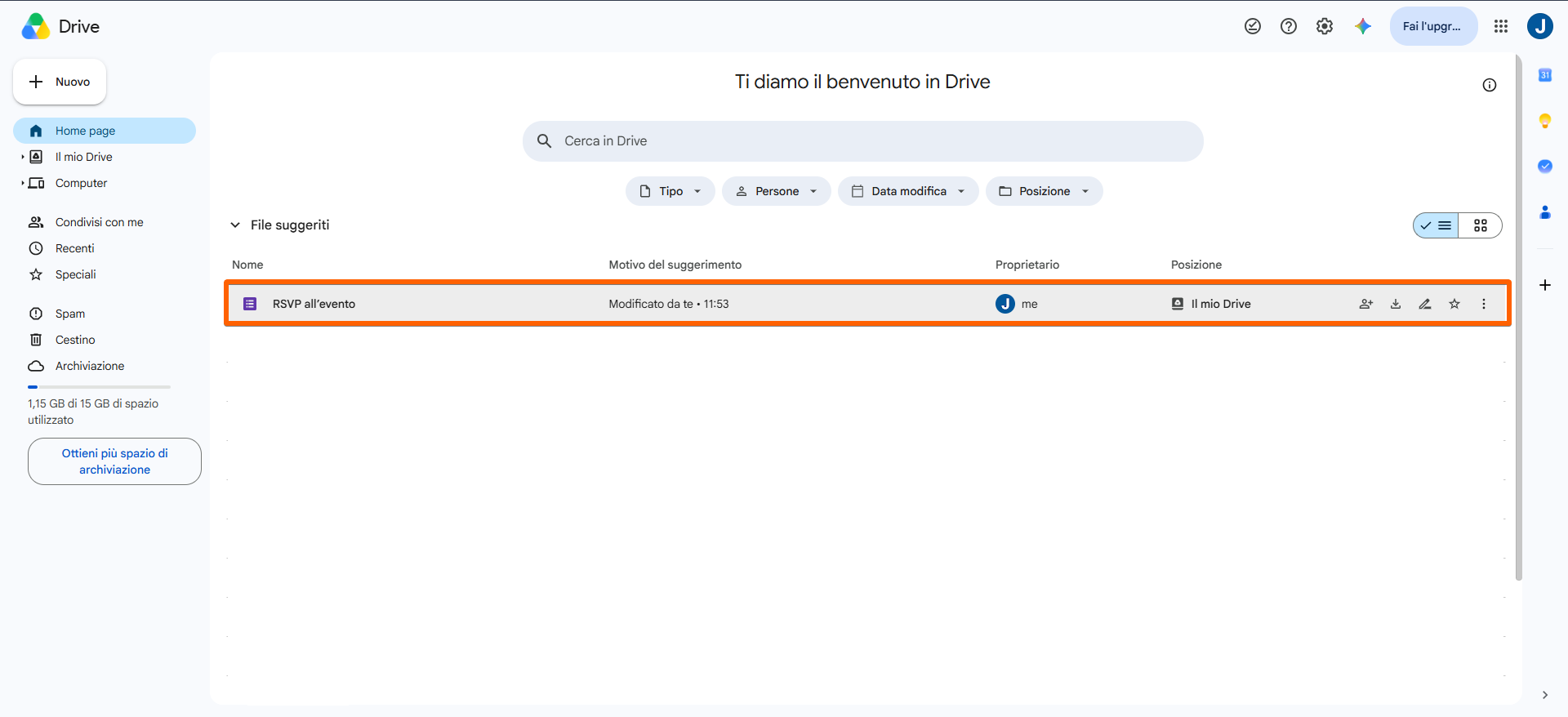Viewport: 1568px width, 717px height.
Task: Click the search magnifier icon
Action: coord(545,141)
